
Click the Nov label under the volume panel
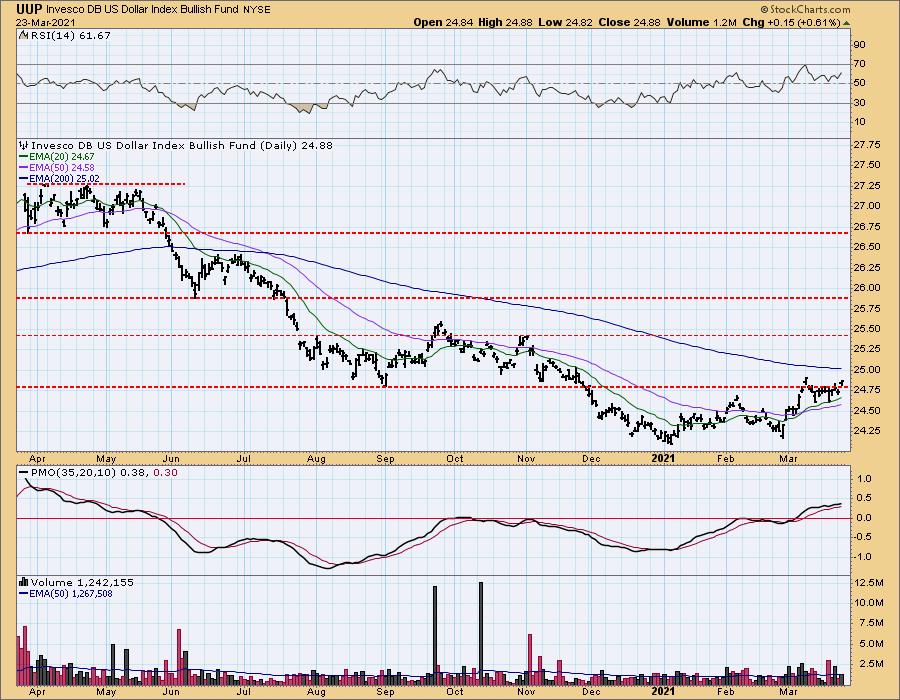click(526, 692)
